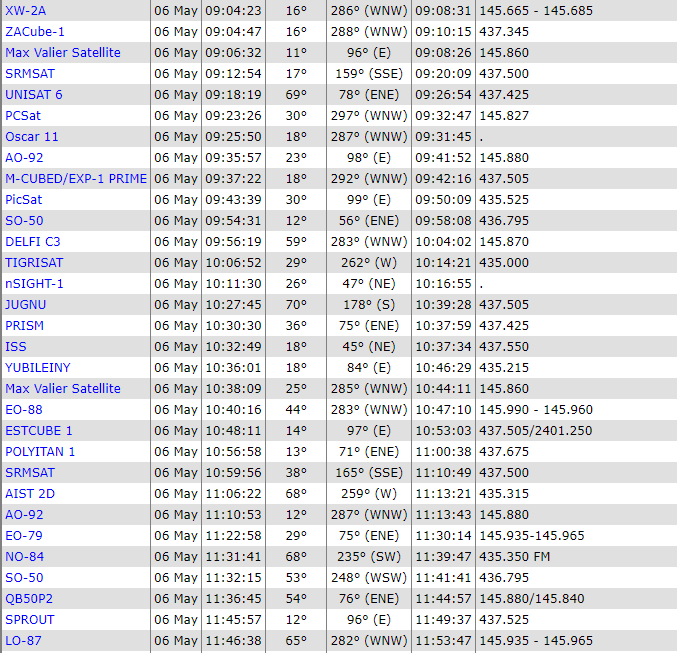
Task: Select the ISS pass link
Action: click(x=16, y=347)
